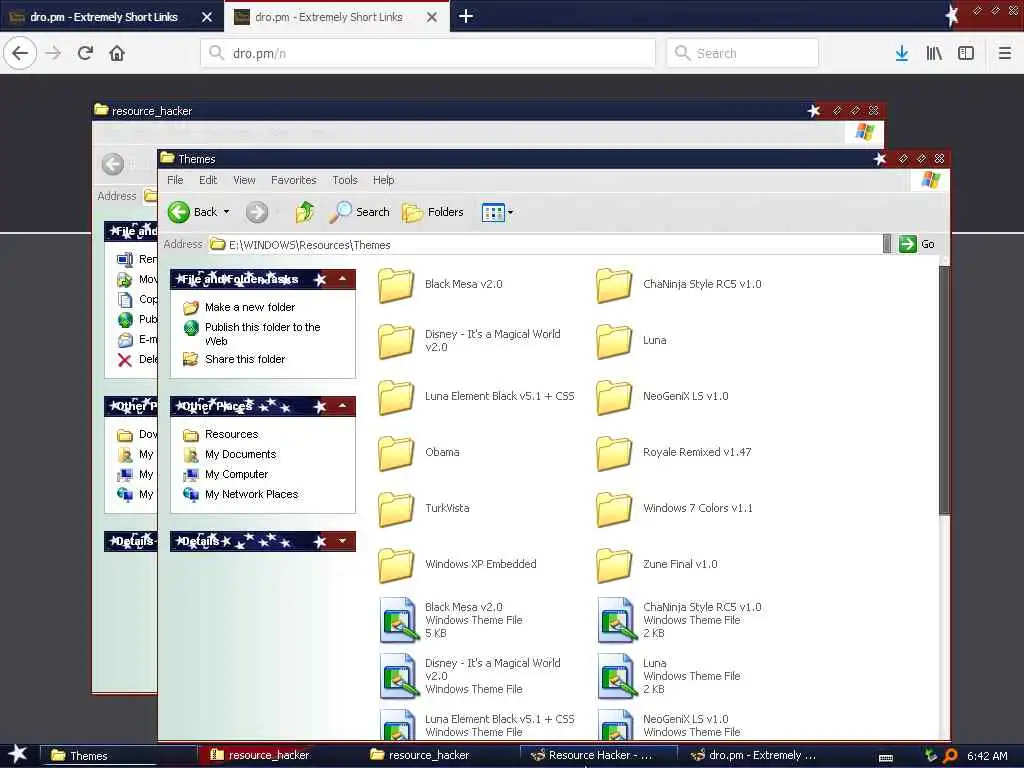This screenshot has width=1024, height=768.
Task: Click Back button in Themes window
Action: (x=193, y=212)
